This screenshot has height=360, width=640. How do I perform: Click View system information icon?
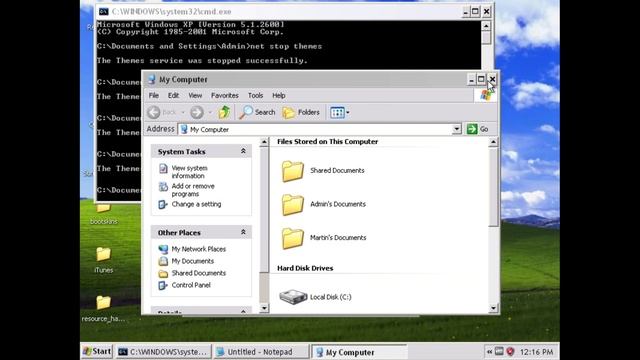(x=163, y=168)
